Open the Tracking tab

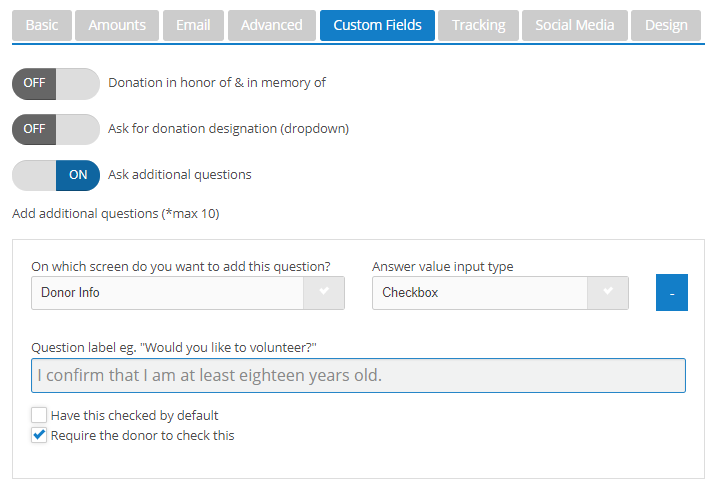pyautogui.click(x=478, y=25)
